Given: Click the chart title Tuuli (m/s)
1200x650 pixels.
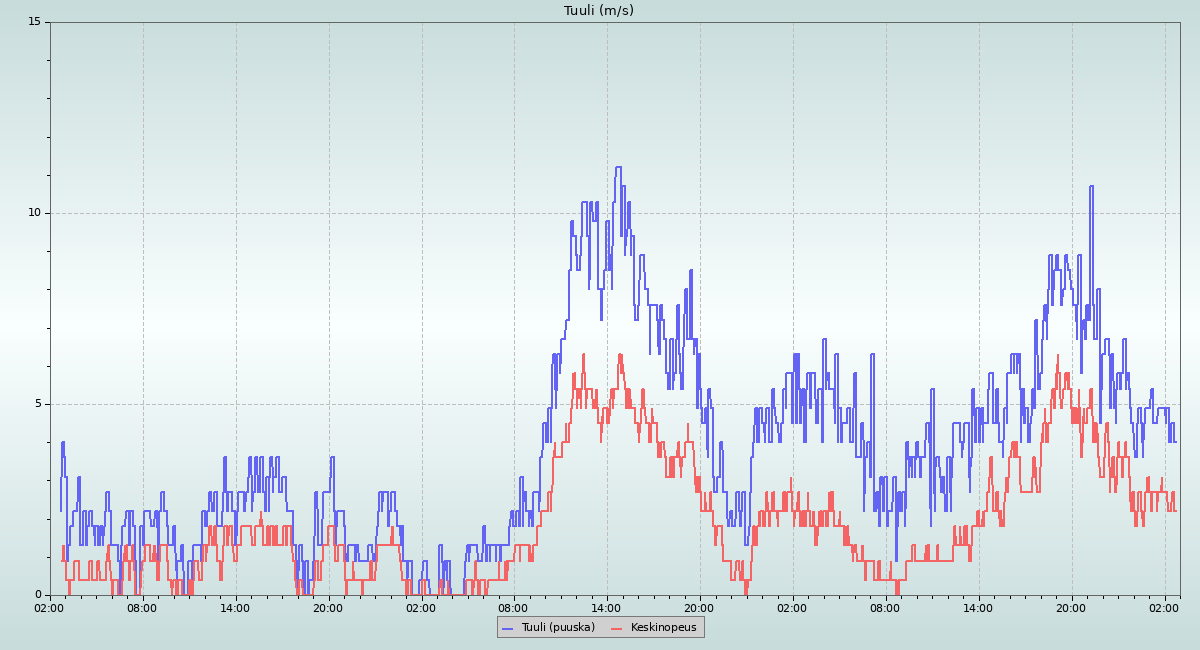Looking at the screenshot, I should 598,11.
